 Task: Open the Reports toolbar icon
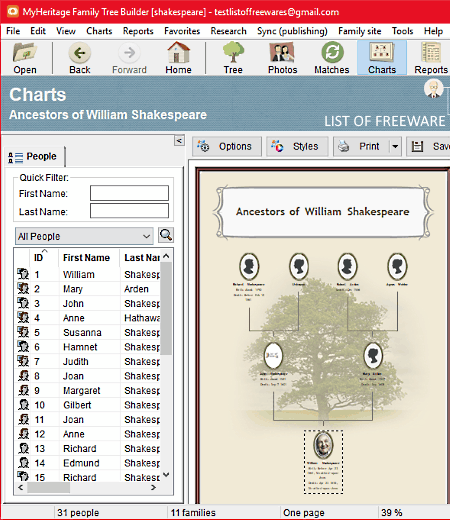[431, 58]
